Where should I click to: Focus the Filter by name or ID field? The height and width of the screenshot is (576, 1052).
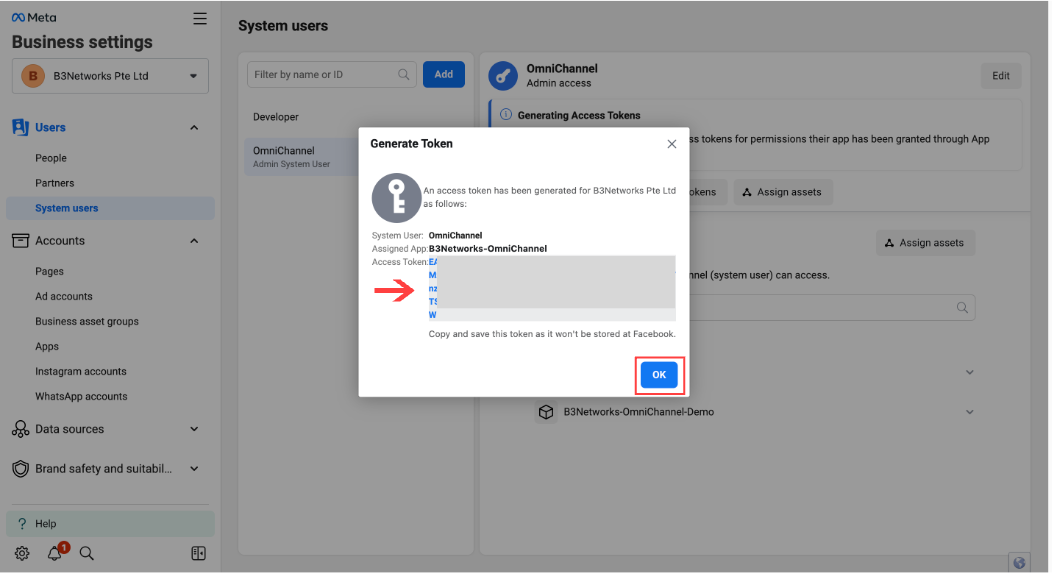[331, 74]
